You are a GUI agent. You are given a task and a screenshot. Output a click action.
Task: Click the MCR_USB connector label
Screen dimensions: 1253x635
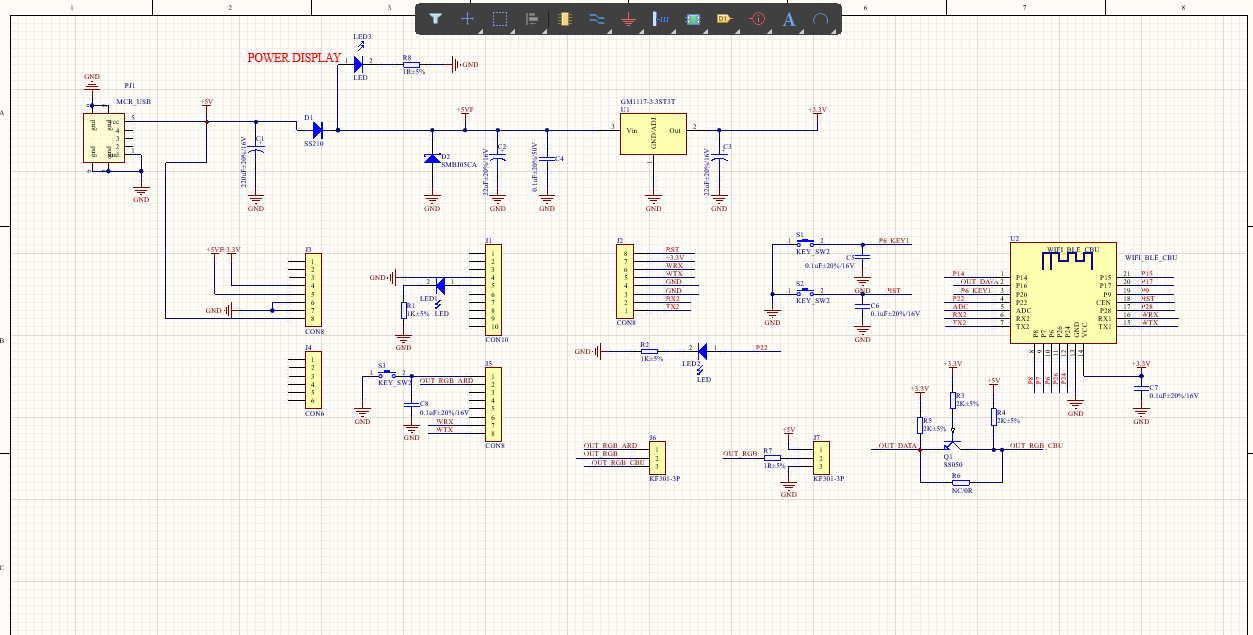click(133, 102)
